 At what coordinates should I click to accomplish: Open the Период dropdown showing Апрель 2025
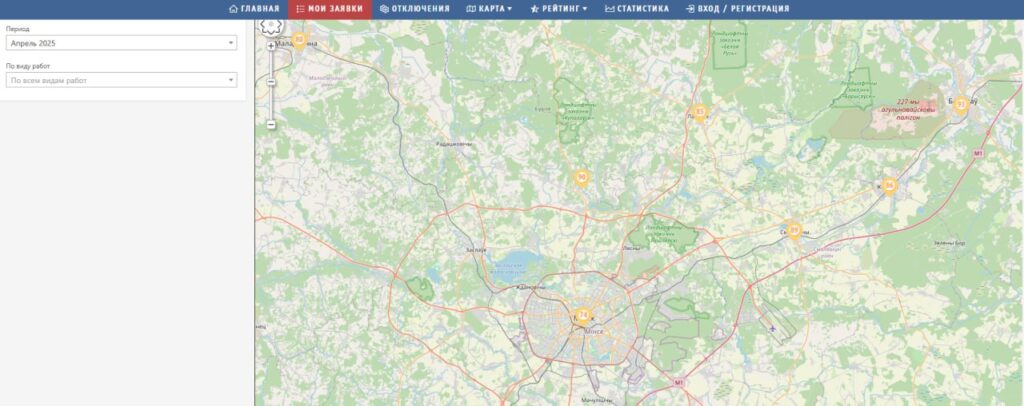[121, 43]
